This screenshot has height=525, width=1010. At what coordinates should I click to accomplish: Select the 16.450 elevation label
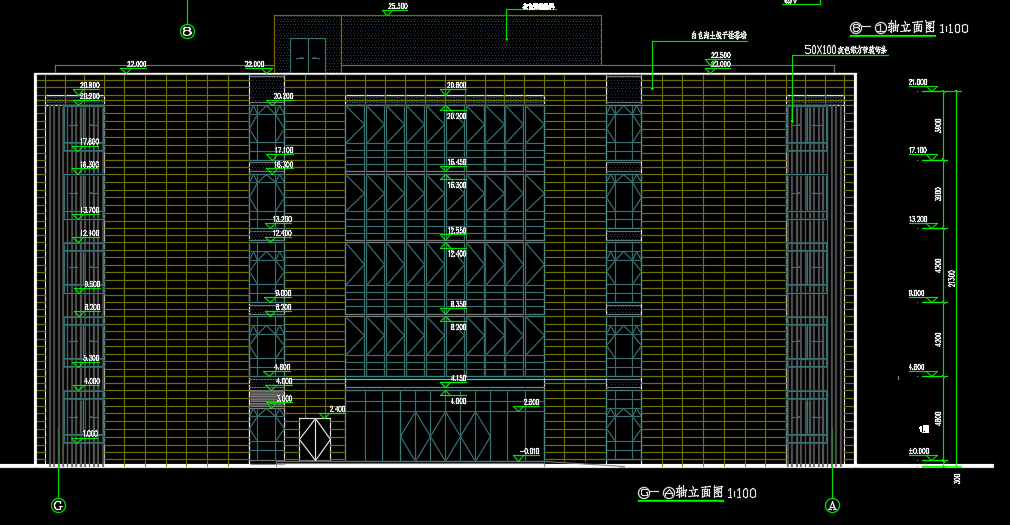coord(457,162)
